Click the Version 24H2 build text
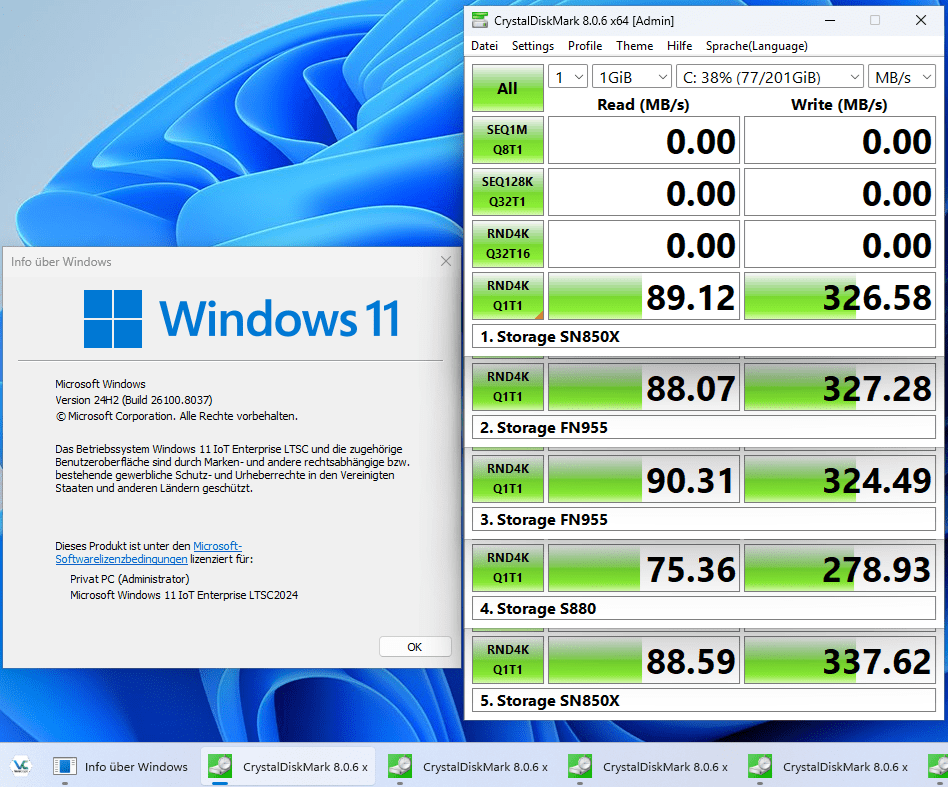The height and width of the screenshot is (787, 948). click(134, 400)
